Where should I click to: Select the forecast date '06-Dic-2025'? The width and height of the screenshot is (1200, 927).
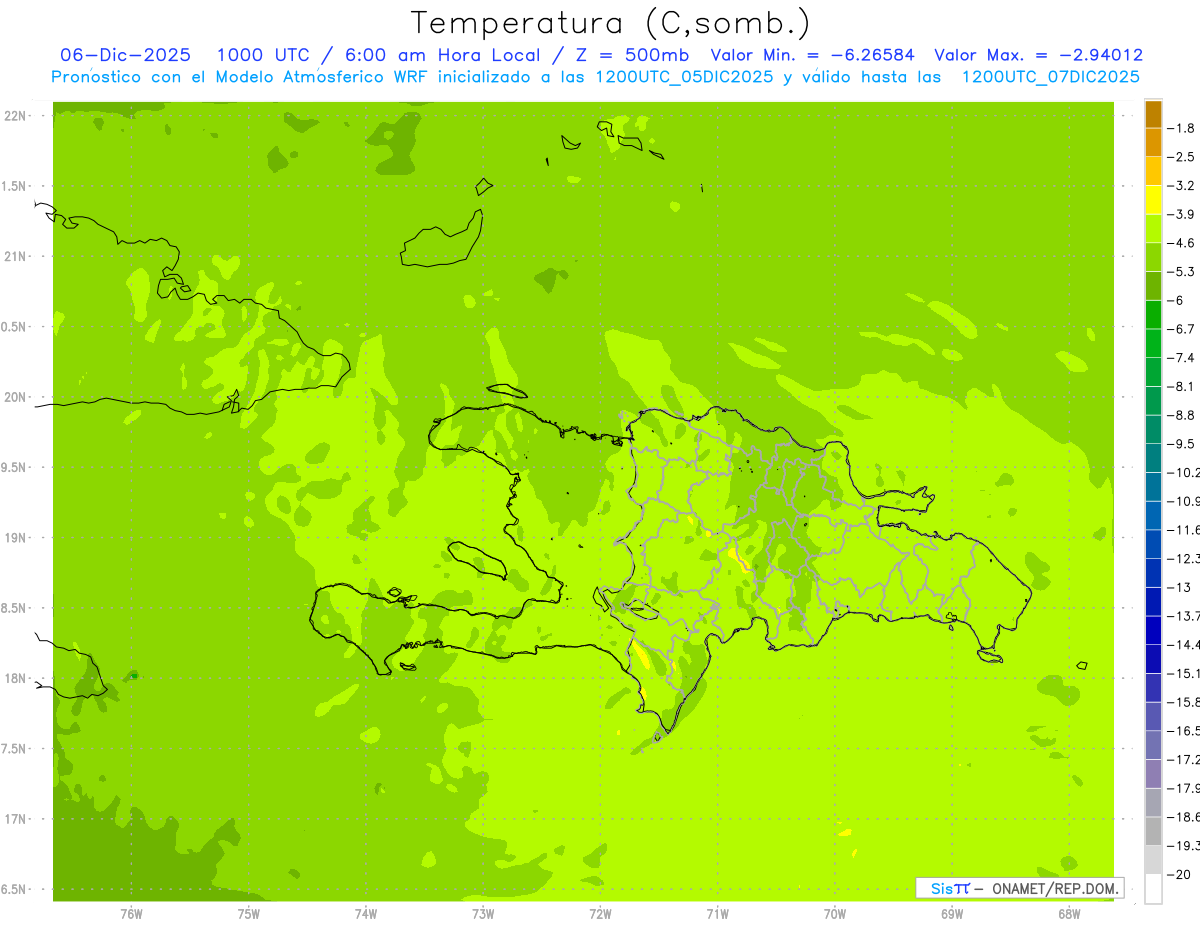[125, 55]
